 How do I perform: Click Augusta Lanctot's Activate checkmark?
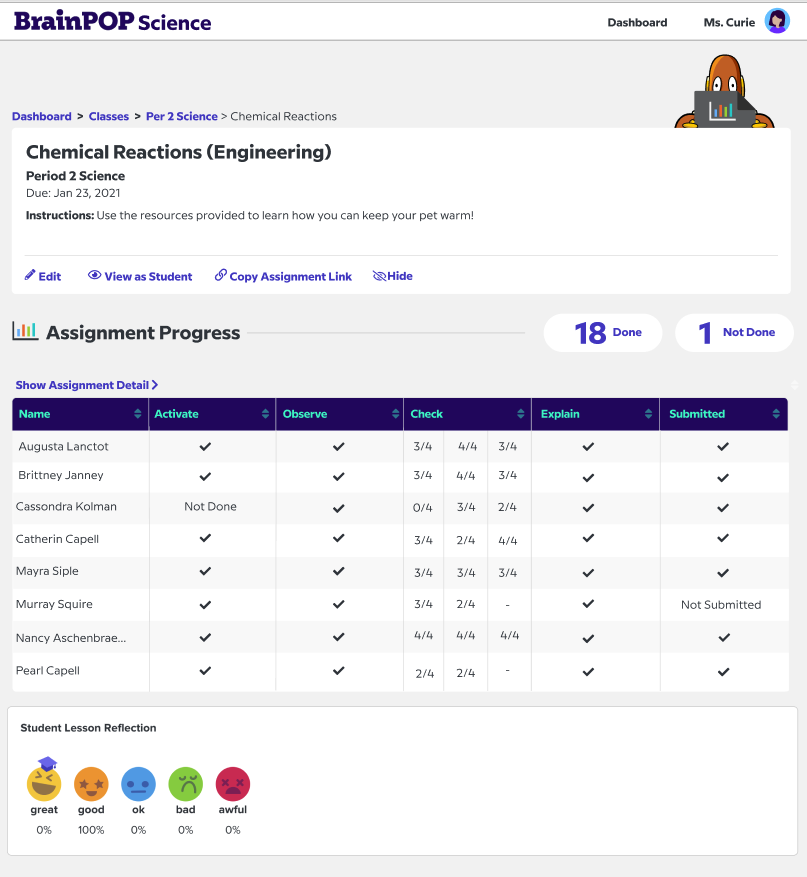[205, 446]
